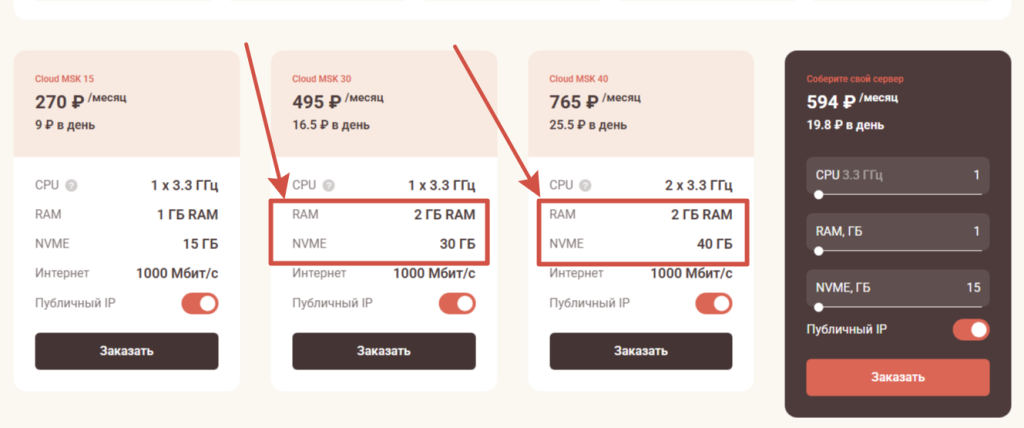Click the Соберите свой сервер heading

[854, 78]
